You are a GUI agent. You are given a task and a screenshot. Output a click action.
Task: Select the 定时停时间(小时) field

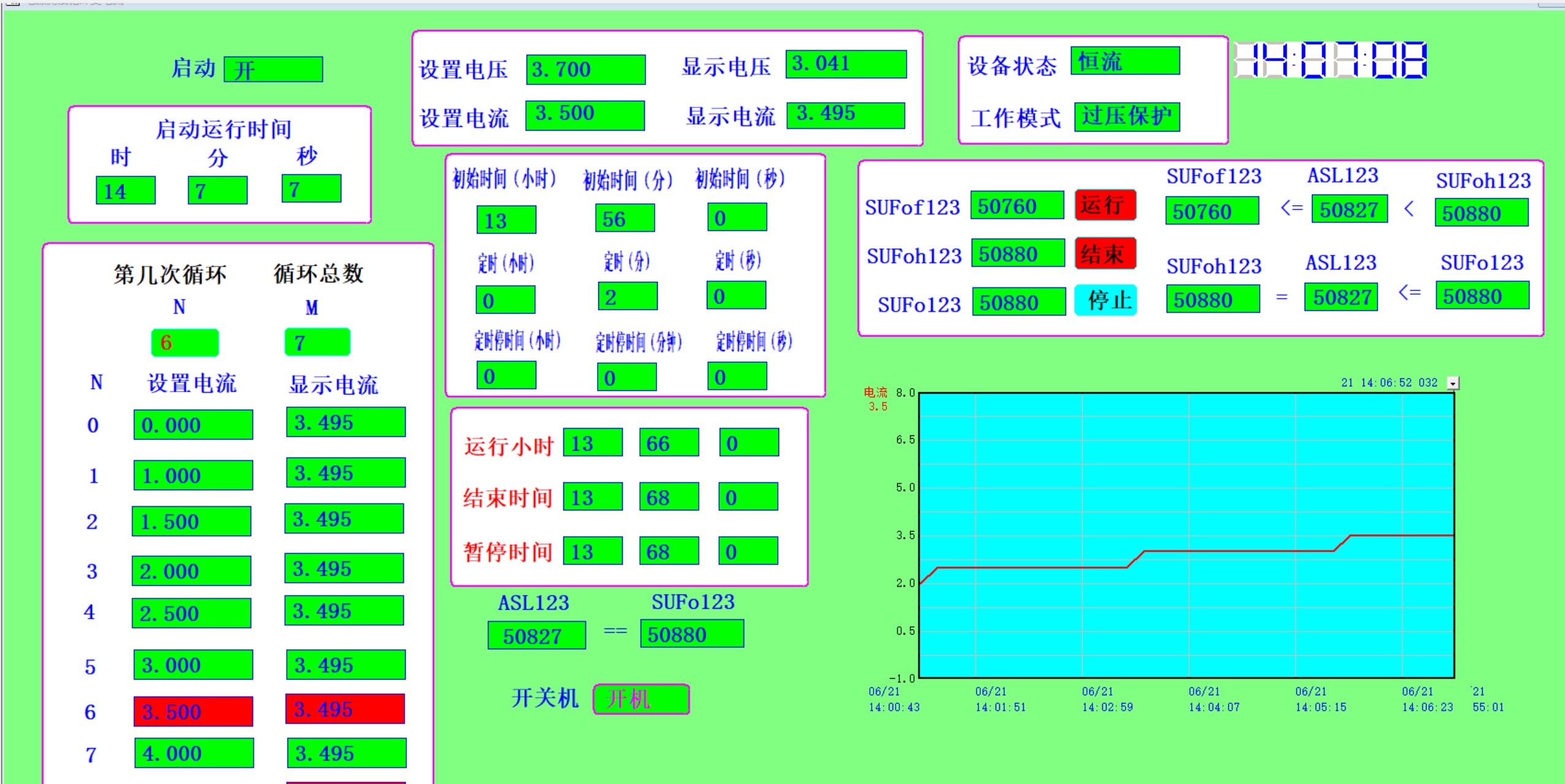[506, 375]
